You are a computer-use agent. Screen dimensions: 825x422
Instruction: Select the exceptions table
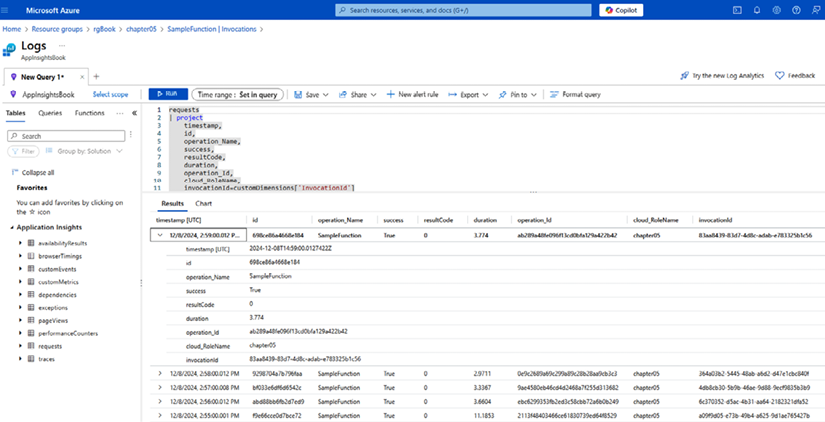53,308
